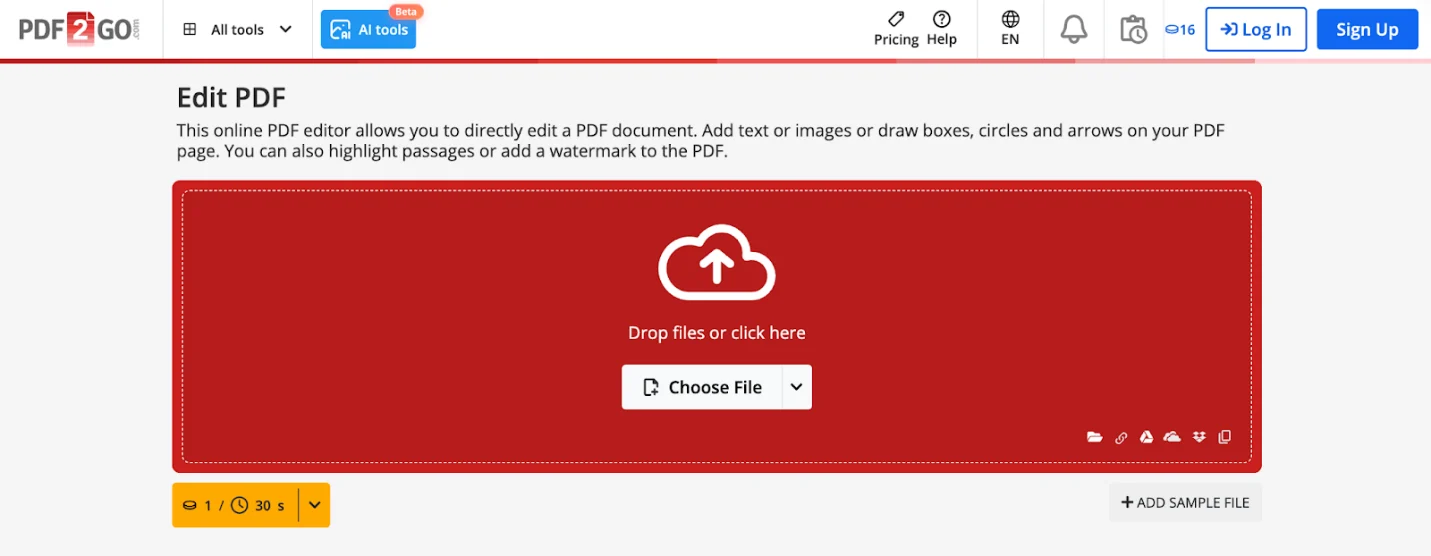
Task: Click the clipboard paste icon in upload area
Action: [1225, 437]
